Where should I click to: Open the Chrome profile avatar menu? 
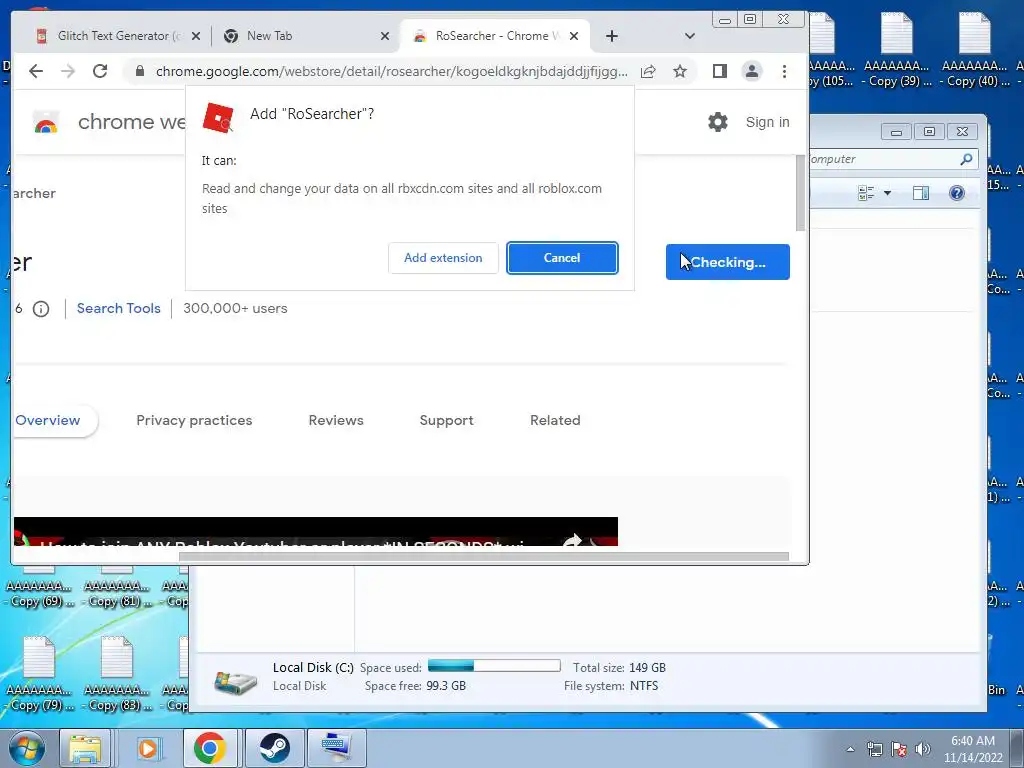pos(752,71)
